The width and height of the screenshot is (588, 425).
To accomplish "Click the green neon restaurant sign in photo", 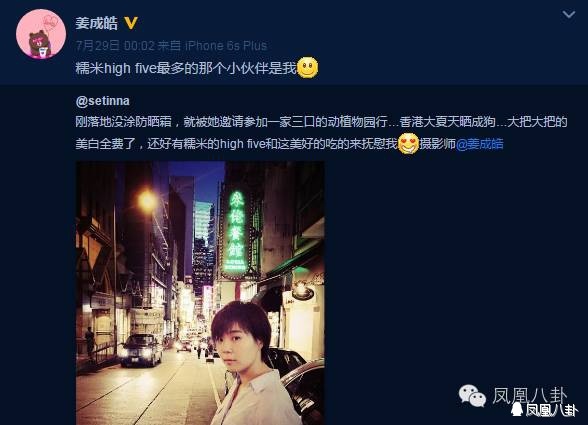I will coord(236,231).
